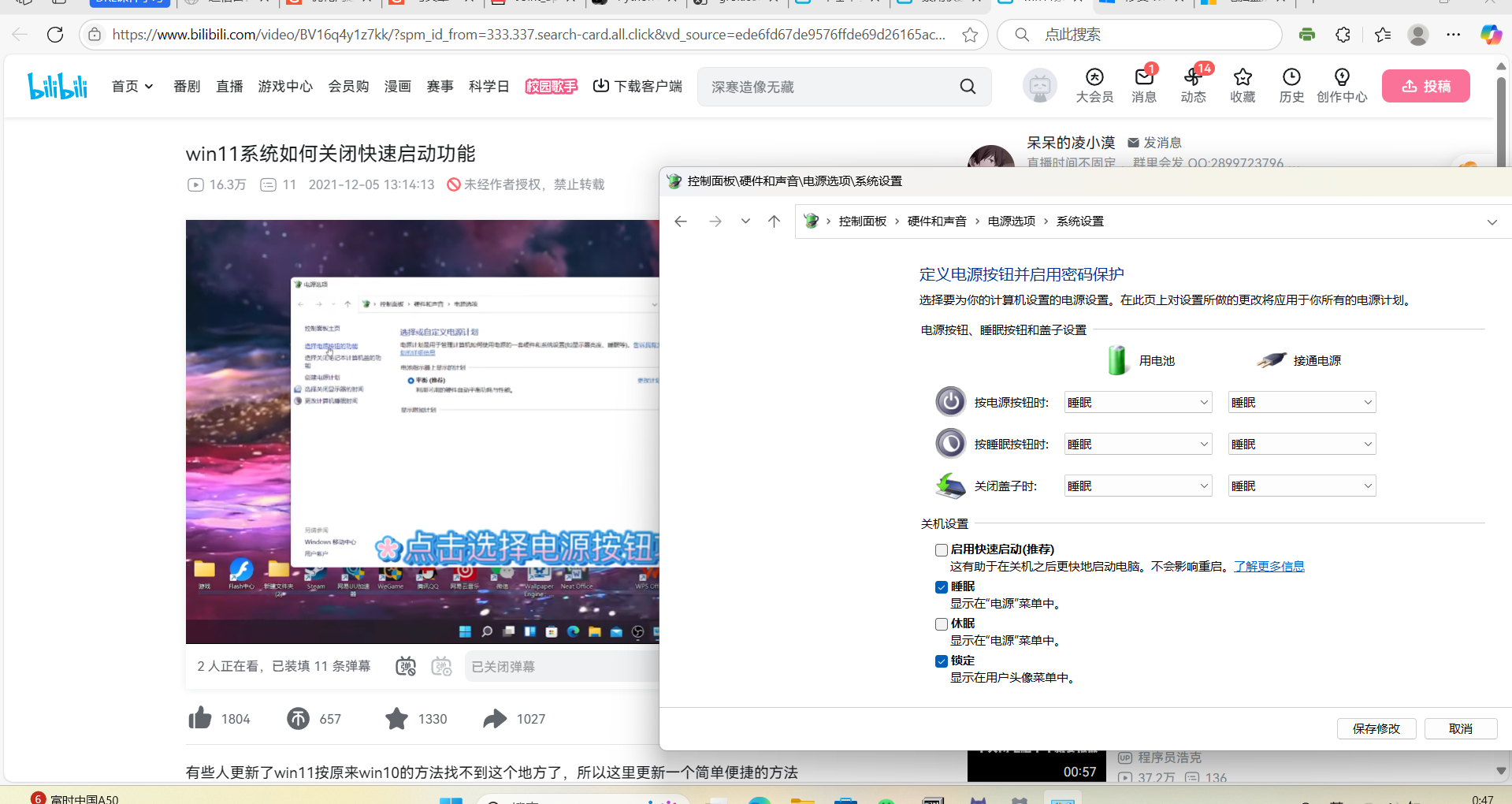Viewport: 1512px width, 804px height.
Task: Open the 了解更多信息 link
Action: pos(1269,566)
